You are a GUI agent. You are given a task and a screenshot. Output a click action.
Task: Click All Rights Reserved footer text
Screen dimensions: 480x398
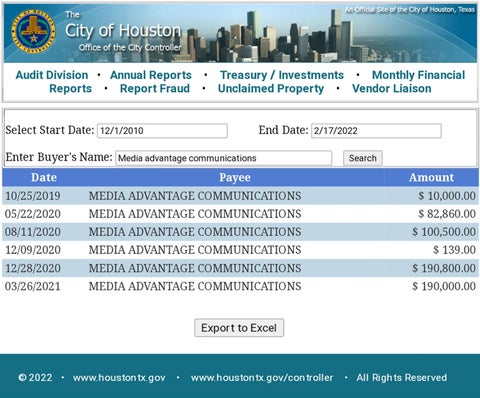point(402,378)
